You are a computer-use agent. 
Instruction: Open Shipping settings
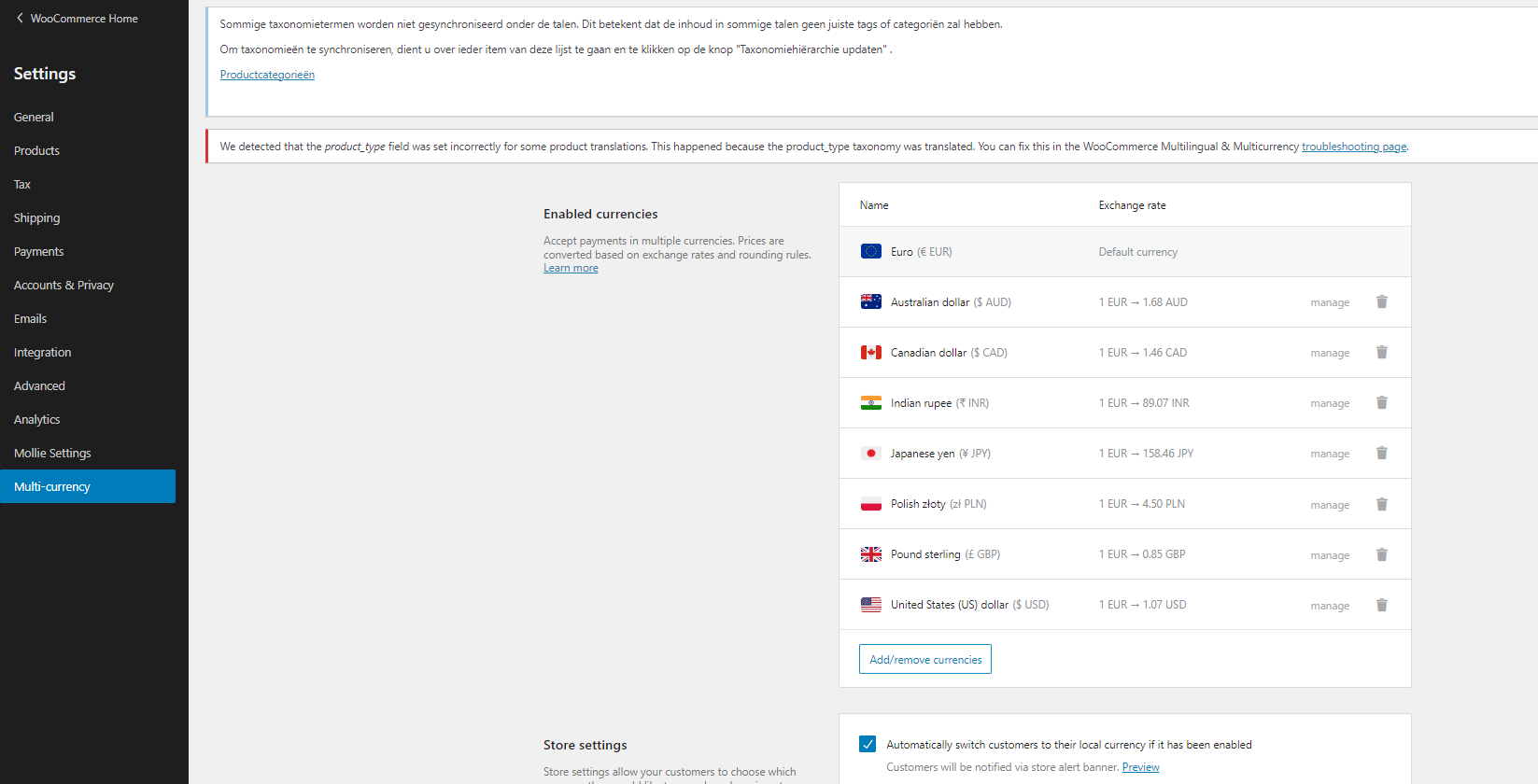[36, 217]
